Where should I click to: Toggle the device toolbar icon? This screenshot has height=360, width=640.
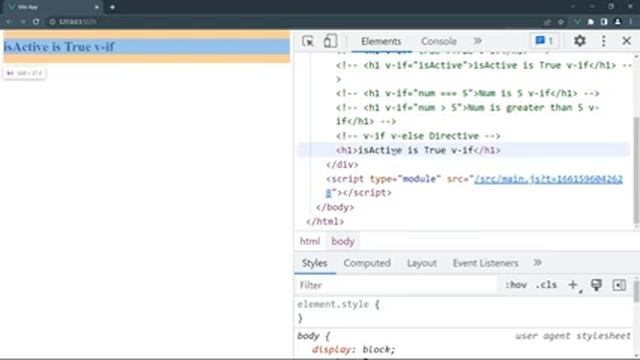[x=330, y=41]
